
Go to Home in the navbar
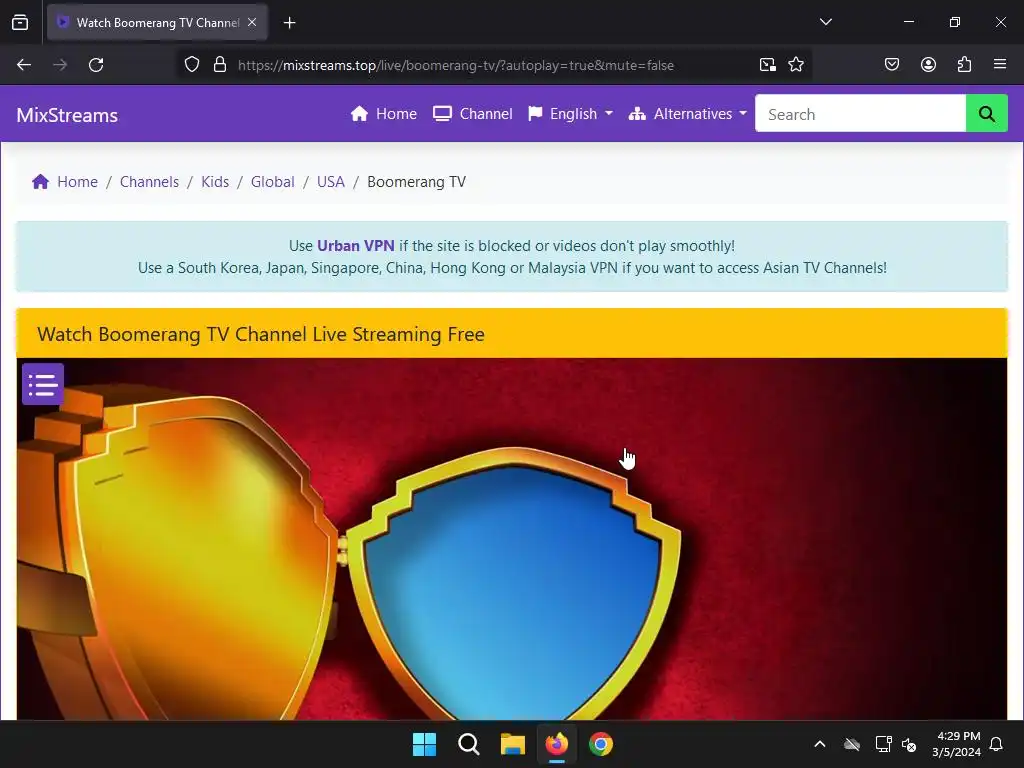coord(384,114)
